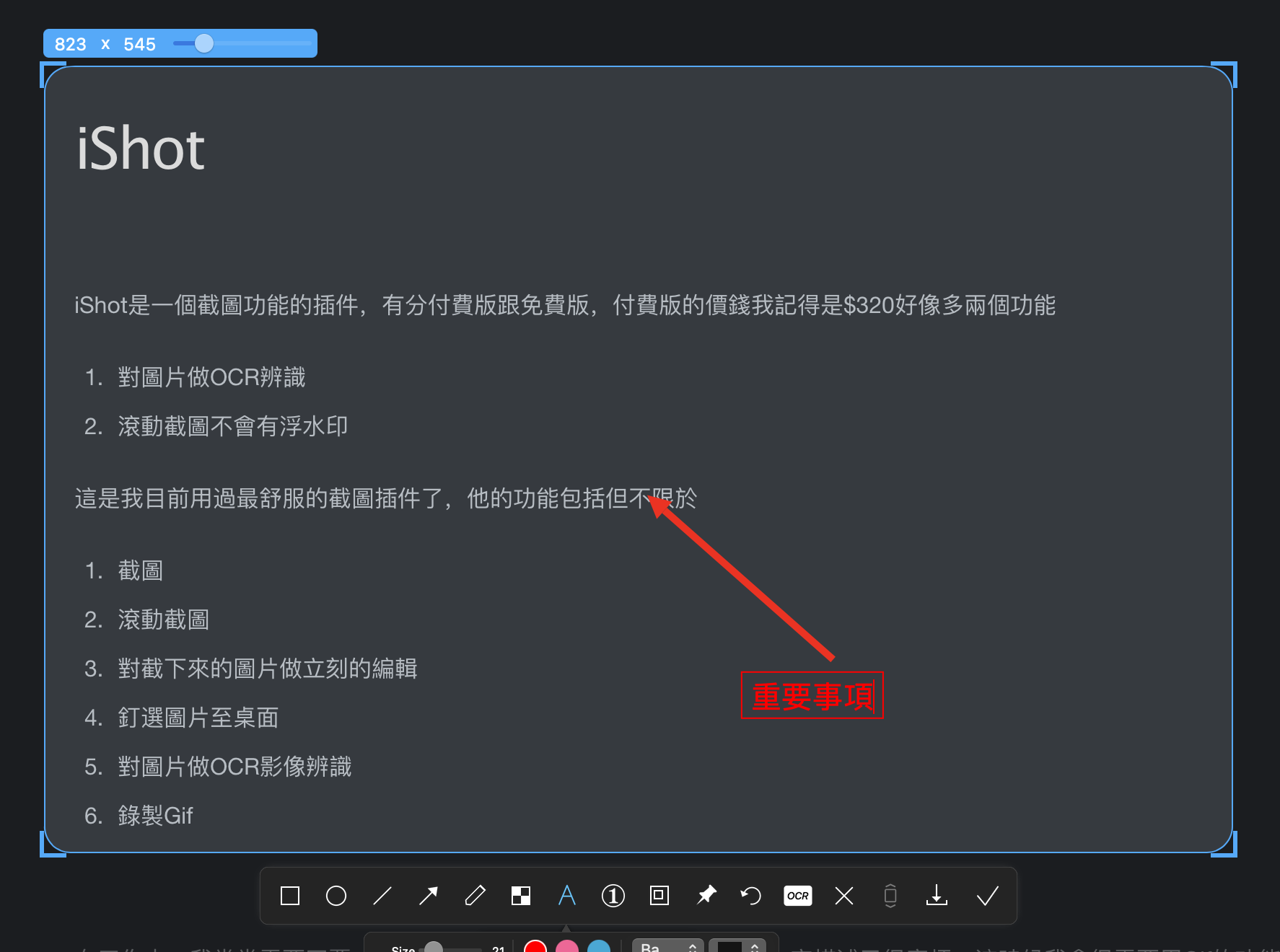Image resolution: width=1280 pixels, height=952 pixels.
Task: Pin the screenshot to the desktop
Action: coord(706,896)
